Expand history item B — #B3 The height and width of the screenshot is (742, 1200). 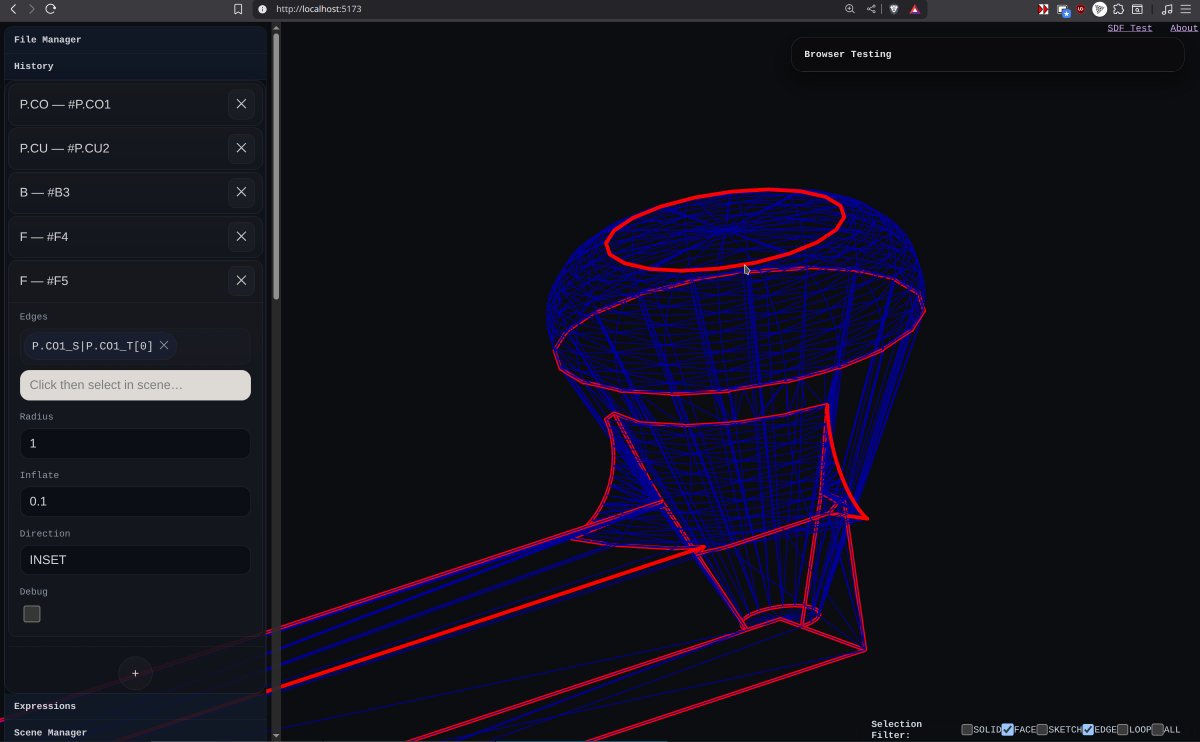118,192
